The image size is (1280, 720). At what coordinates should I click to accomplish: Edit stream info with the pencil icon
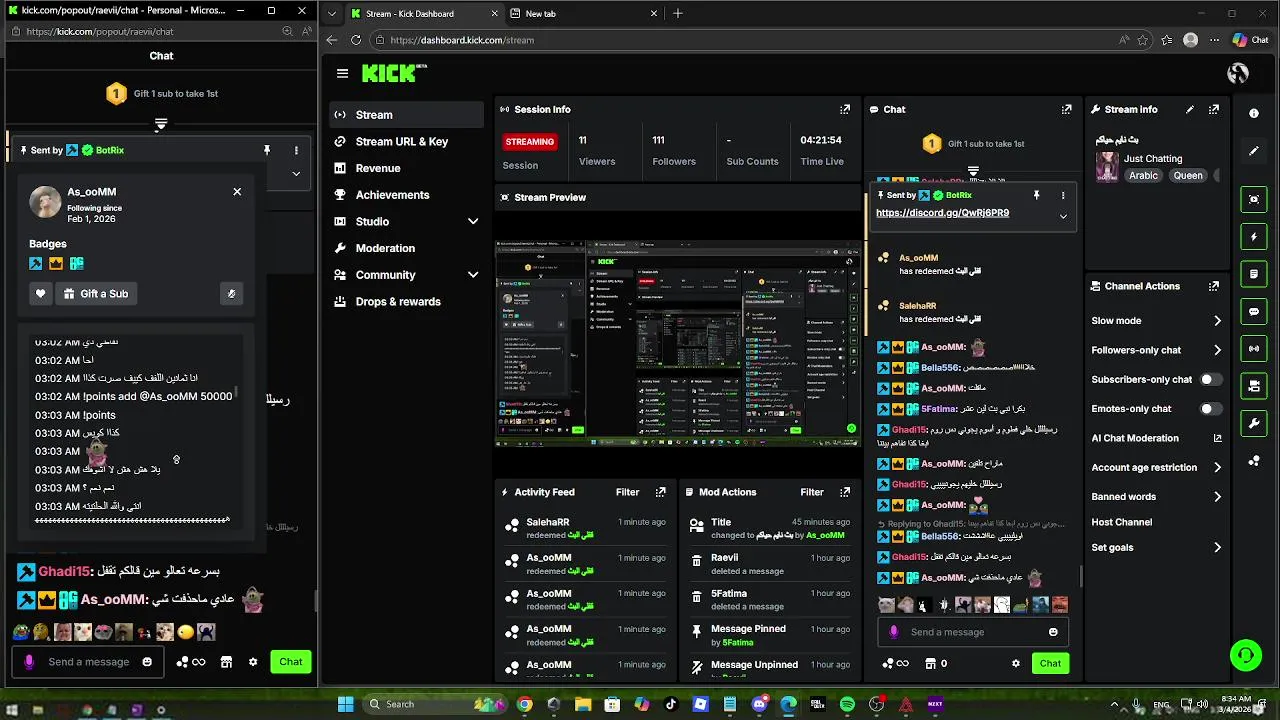(x=1190, y=109)
